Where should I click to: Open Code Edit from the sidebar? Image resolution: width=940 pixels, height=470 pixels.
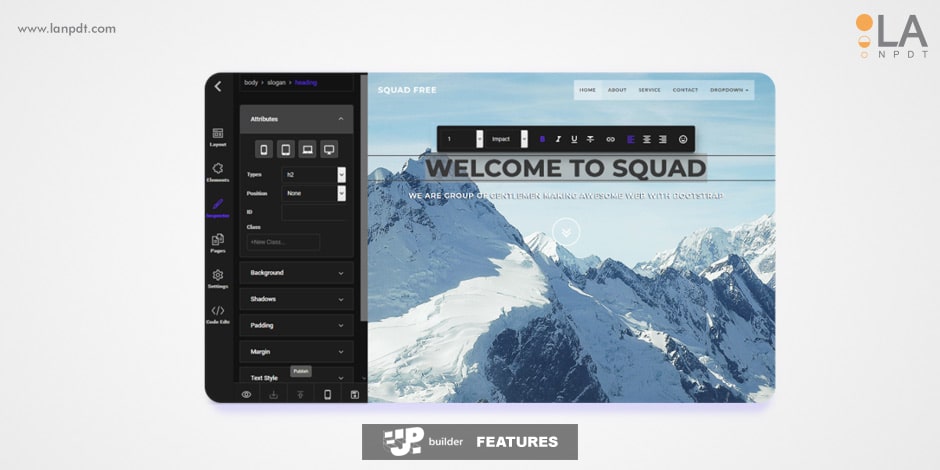218,314
